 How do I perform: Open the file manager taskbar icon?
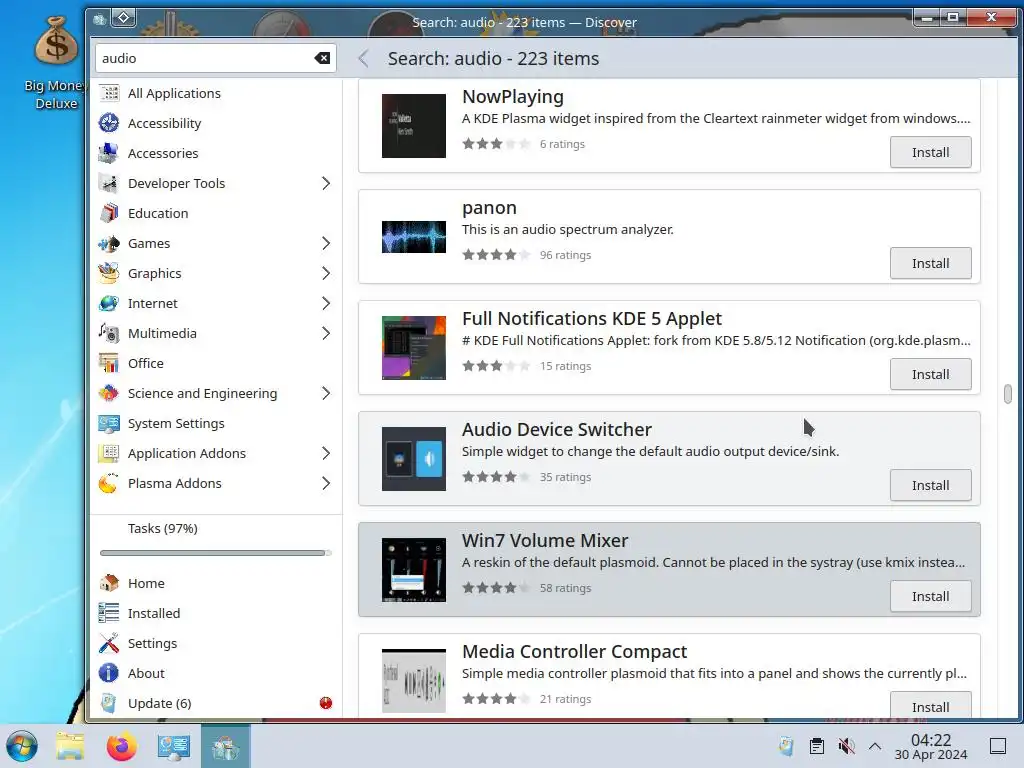[70, 746]
